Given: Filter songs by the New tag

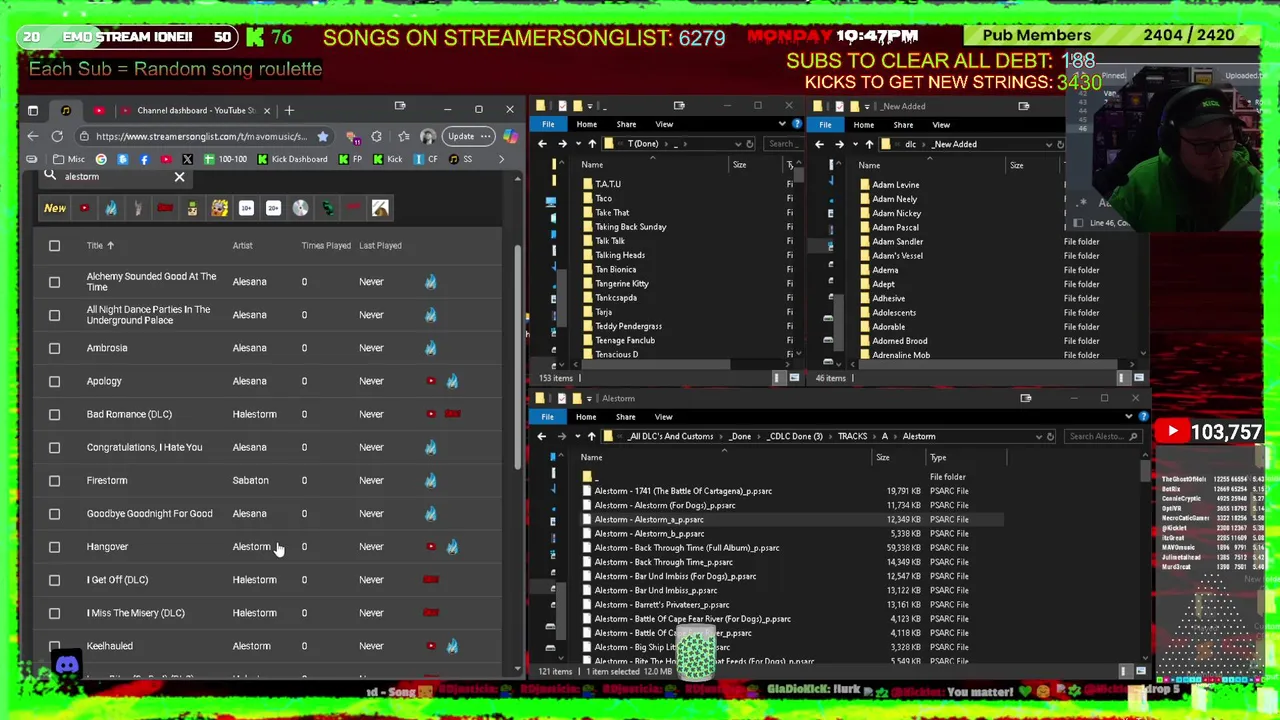Looking at the screenshot, I should pyautogui.click(x=55, y=208).
